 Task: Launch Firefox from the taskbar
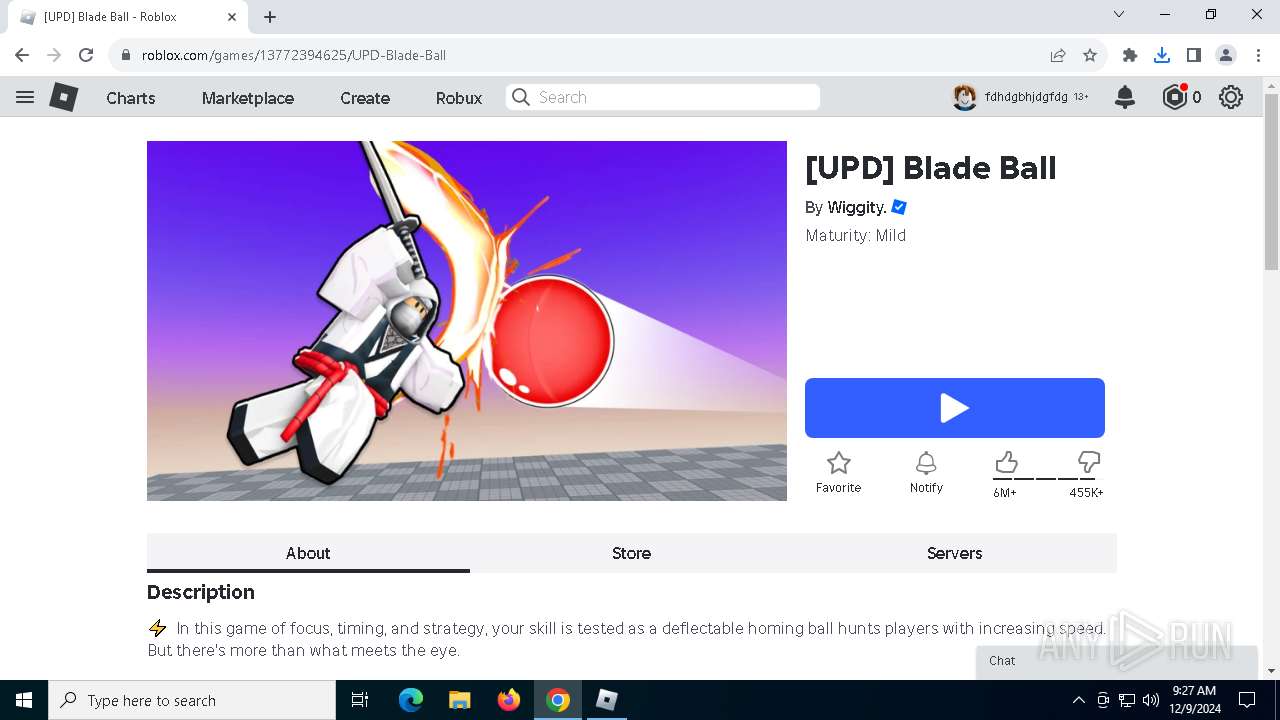[x=509, y=700]
